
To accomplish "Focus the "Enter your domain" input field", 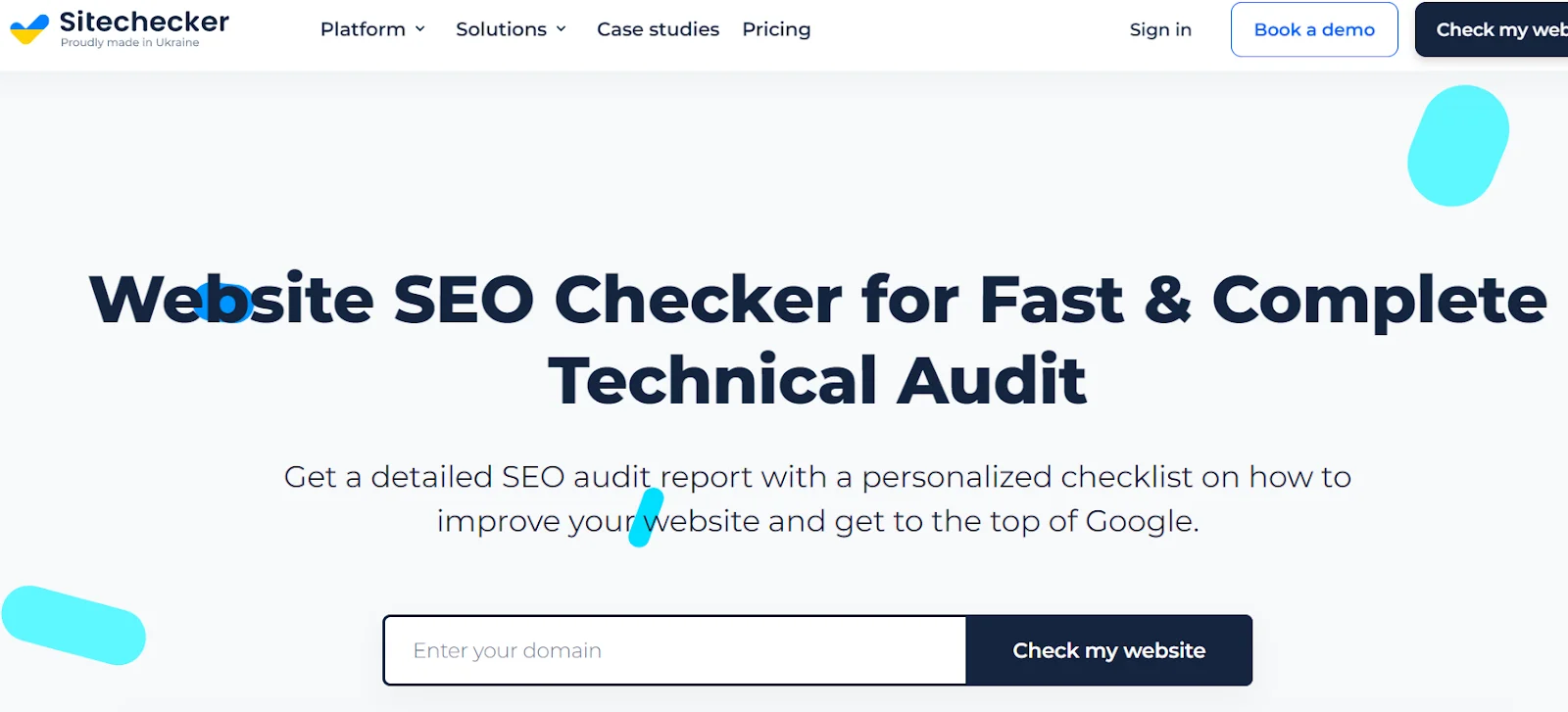I will 674,650.
